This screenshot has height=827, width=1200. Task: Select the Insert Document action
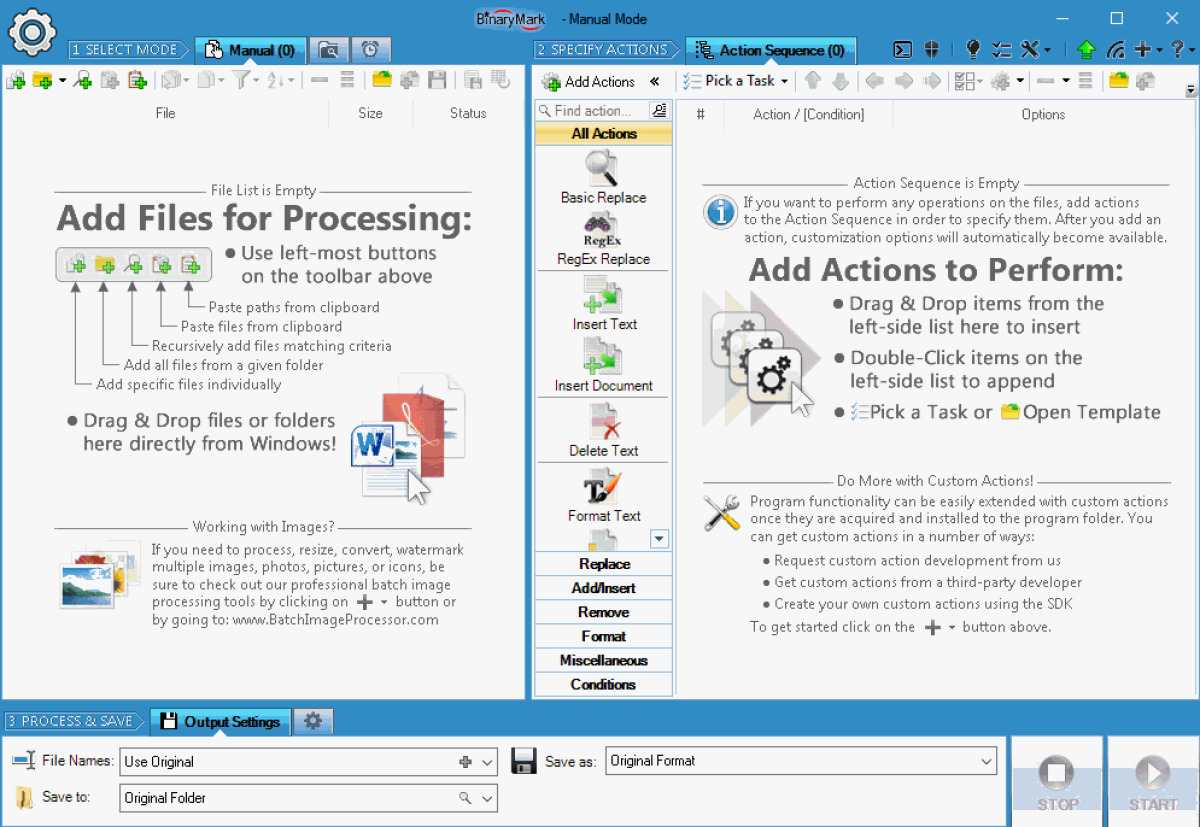pos(603,367)
